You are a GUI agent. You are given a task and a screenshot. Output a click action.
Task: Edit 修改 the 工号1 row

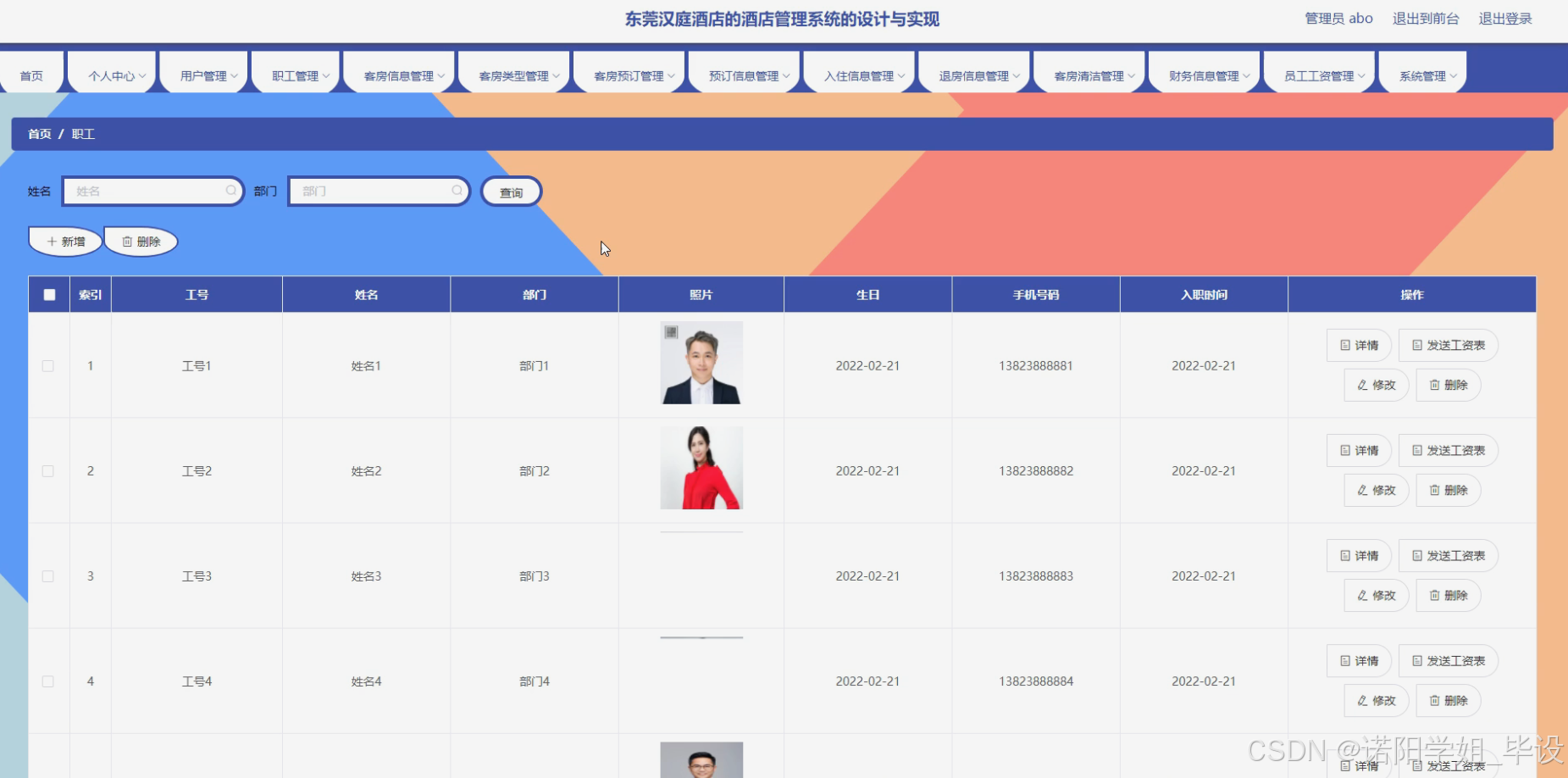(1376, 385)
